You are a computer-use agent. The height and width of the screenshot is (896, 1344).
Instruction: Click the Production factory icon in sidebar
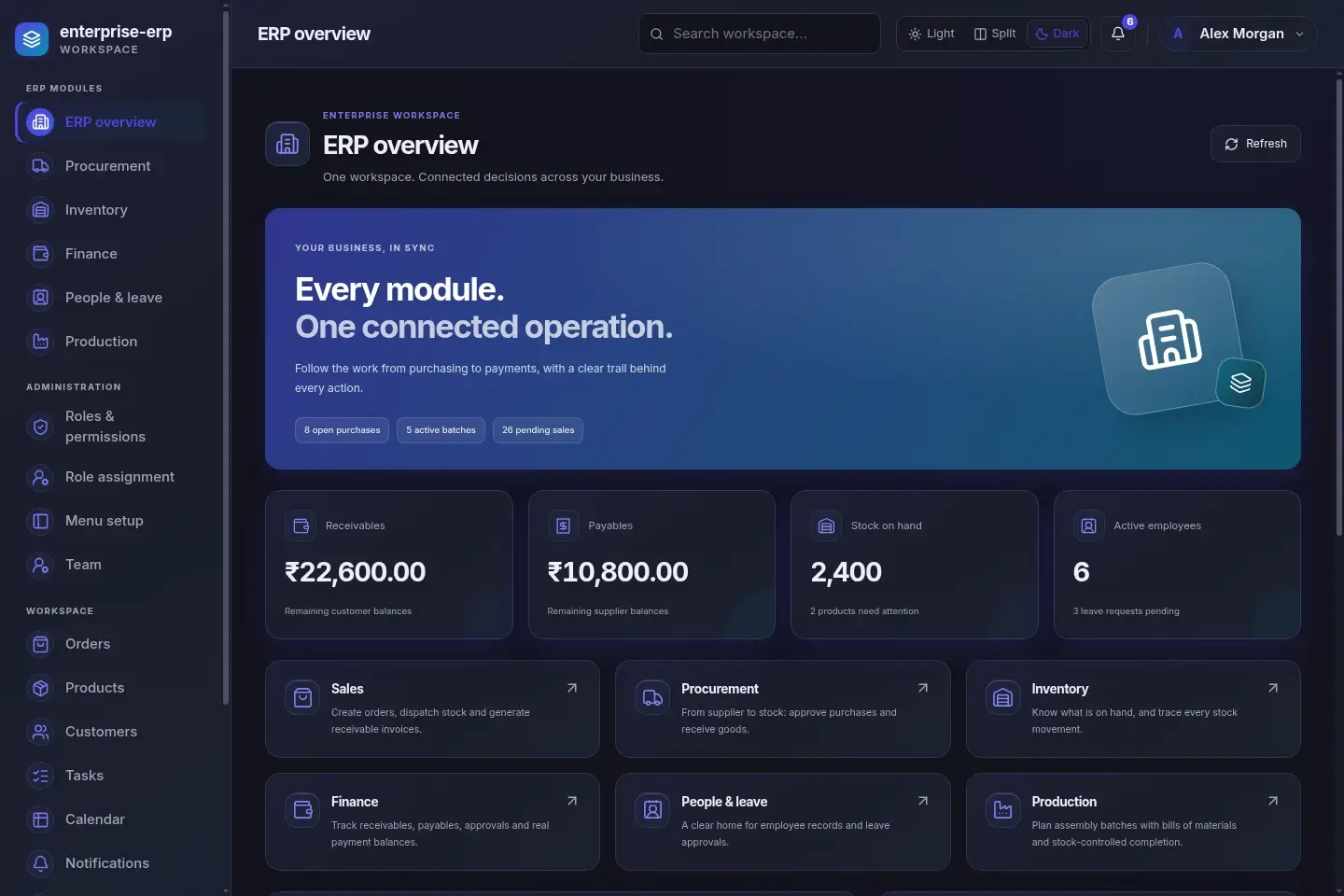click(x=40, y=342)
